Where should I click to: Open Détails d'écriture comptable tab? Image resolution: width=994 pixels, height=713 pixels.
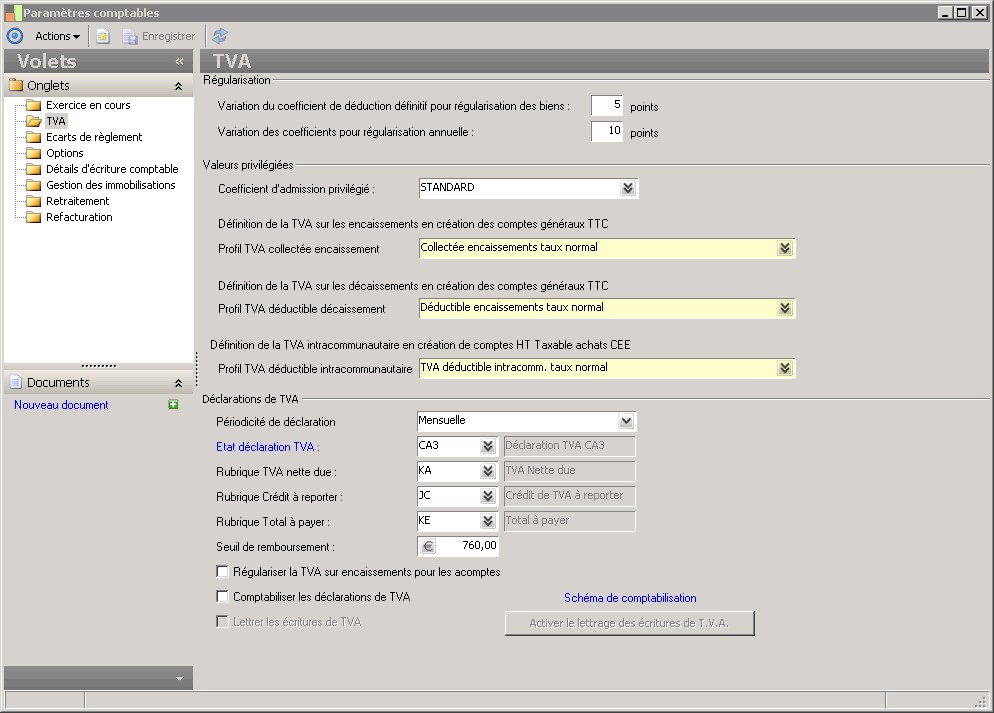click(112, 169)
